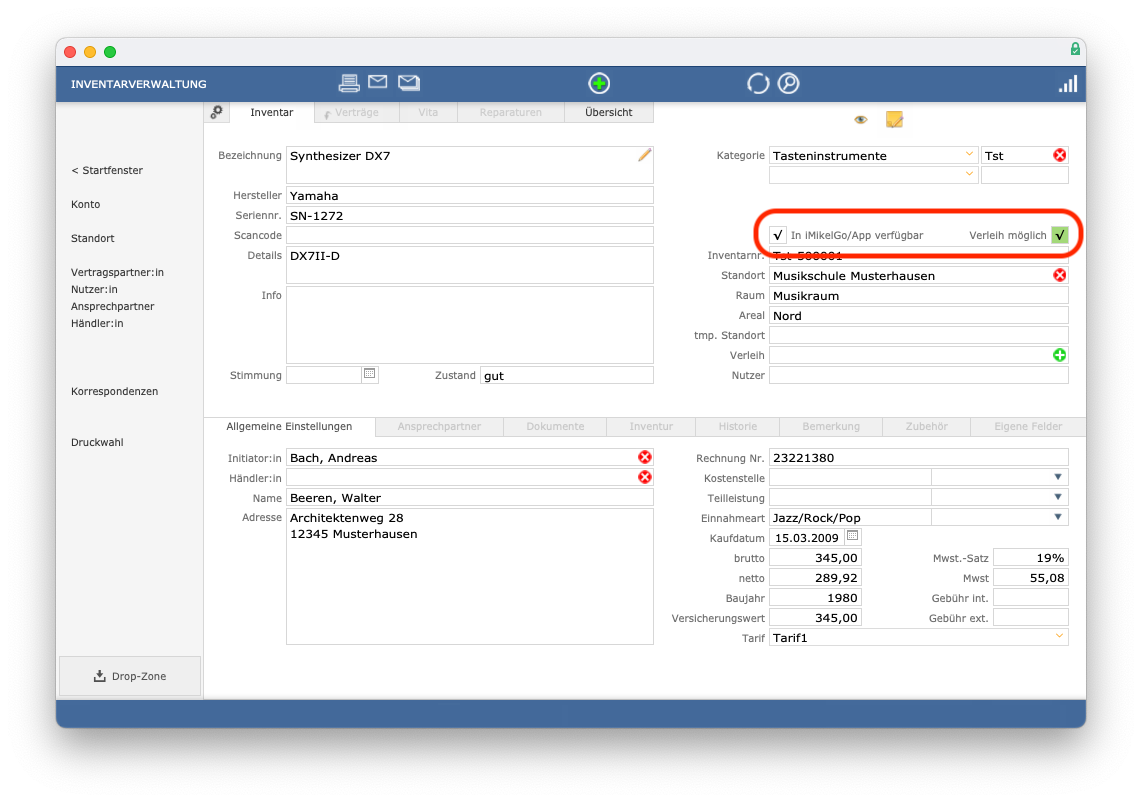Remove Kategorie with red X icon
The image size is (1142, 802).
[1060, 155]
